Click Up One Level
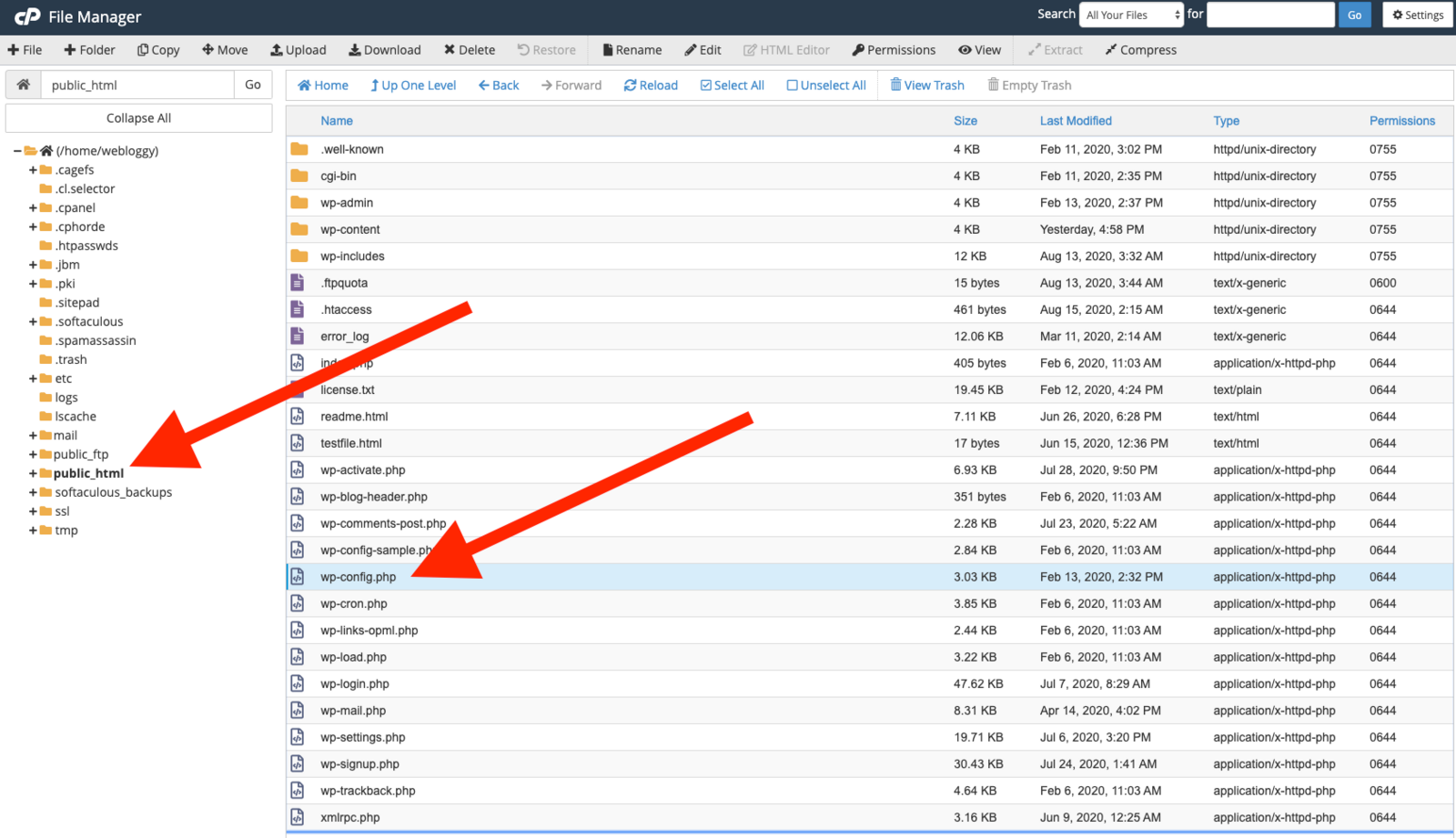 [x=413, y=86]
